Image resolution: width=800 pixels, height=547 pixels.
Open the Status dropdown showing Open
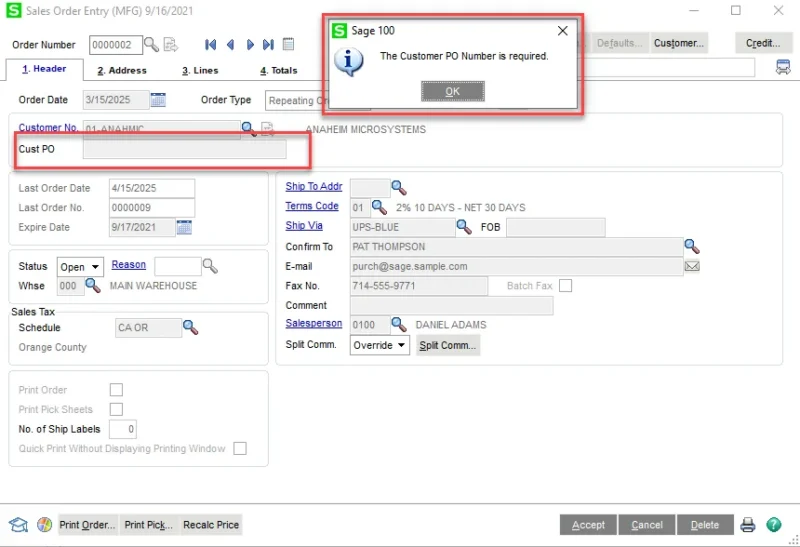click(80, 267)
